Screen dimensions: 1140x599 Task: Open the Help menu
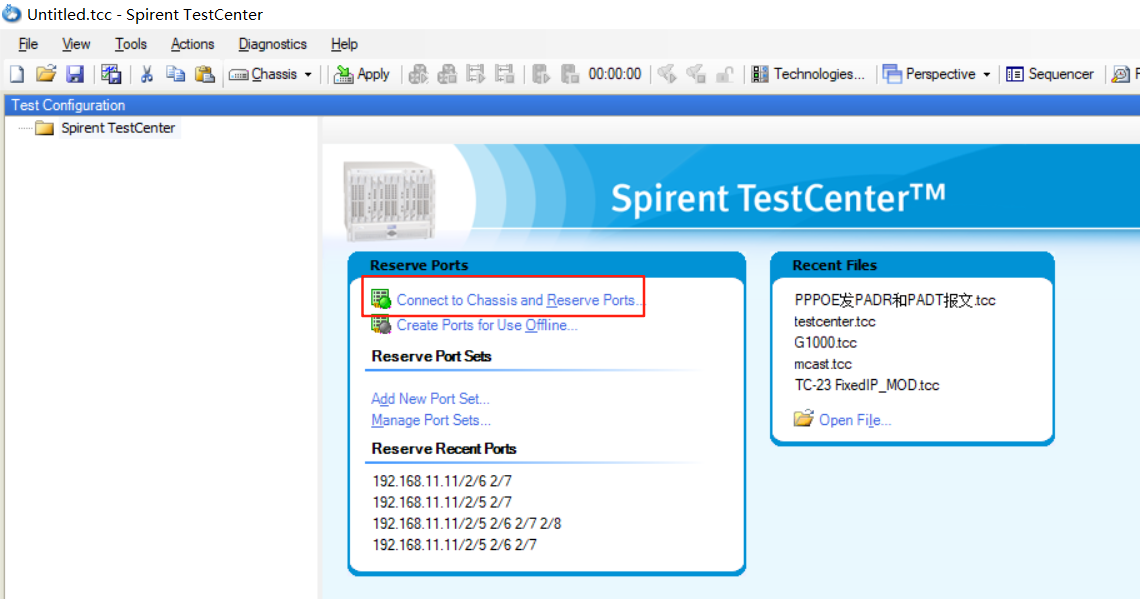345,44
